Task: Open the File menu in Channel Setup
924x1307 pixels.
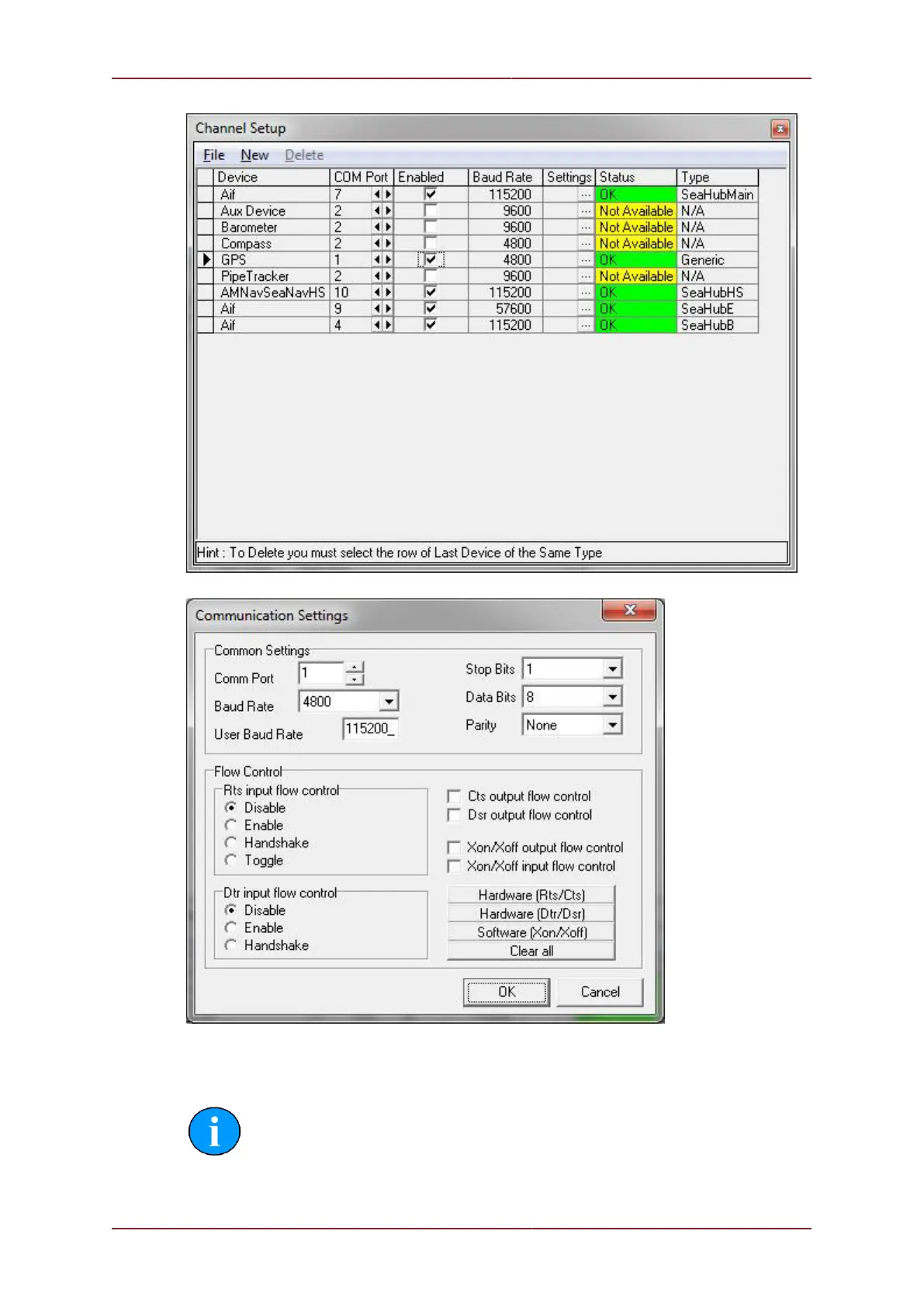Action: tap(213, 155)
